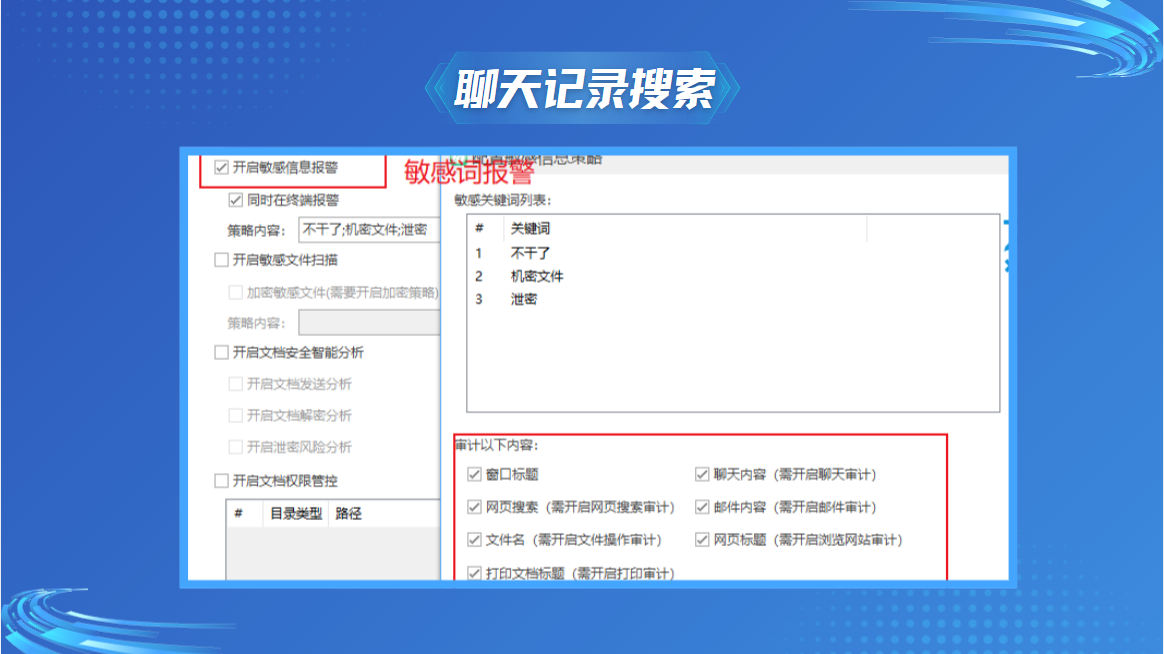Click the 审计以下内容 label
Viewport: 1164px width, 654px height.
point(496,445)
